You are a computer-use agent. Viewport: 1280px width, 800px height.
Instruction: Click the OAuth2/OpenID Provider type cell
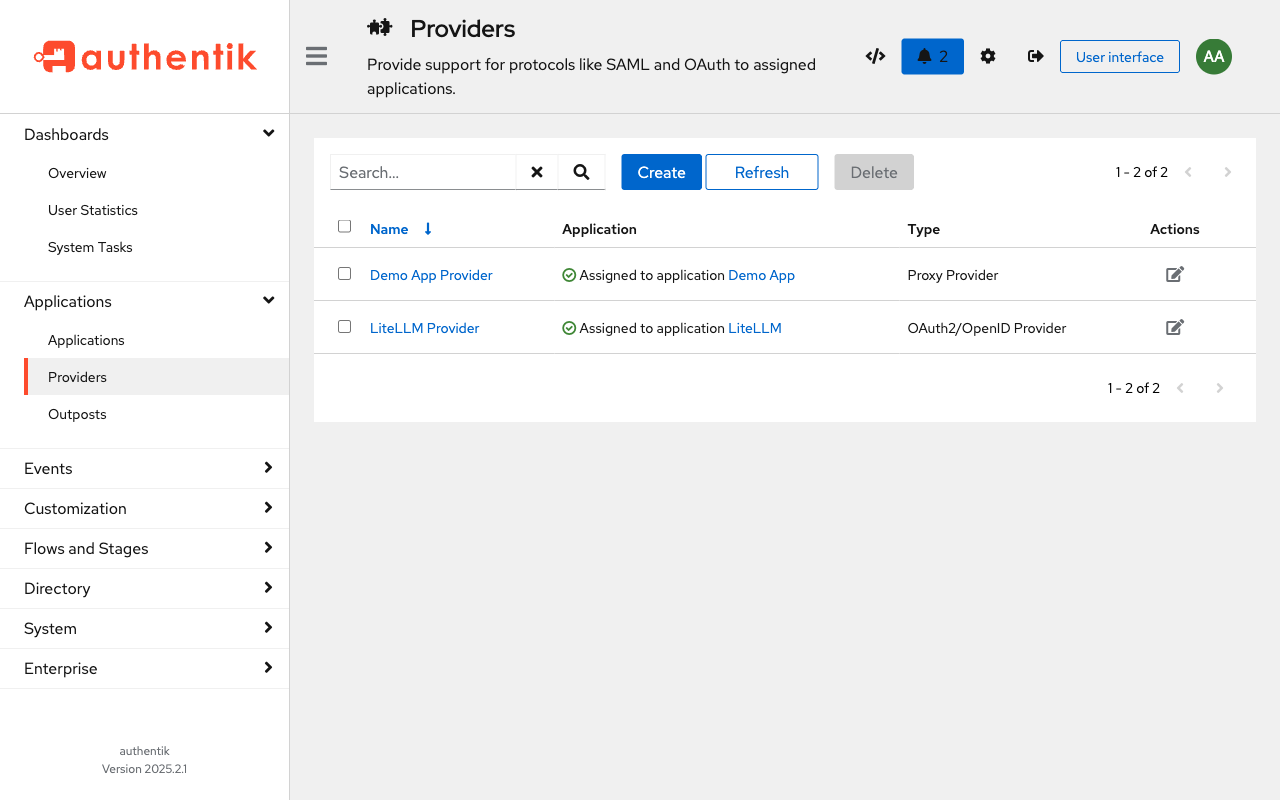(987, 328)
